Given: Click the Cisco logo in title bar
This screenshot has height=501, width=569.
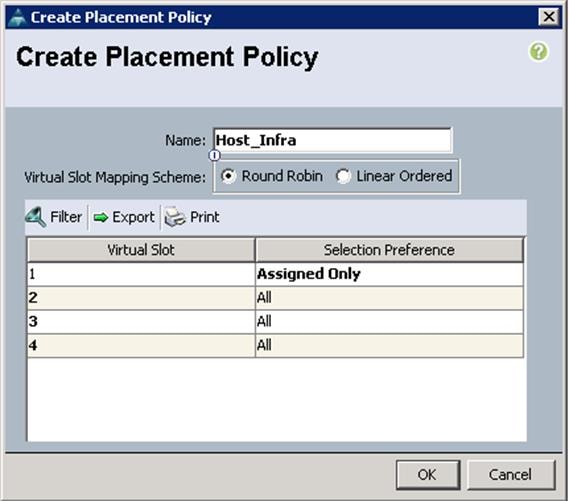Looking at the screenshot, I should pos(17,17).
